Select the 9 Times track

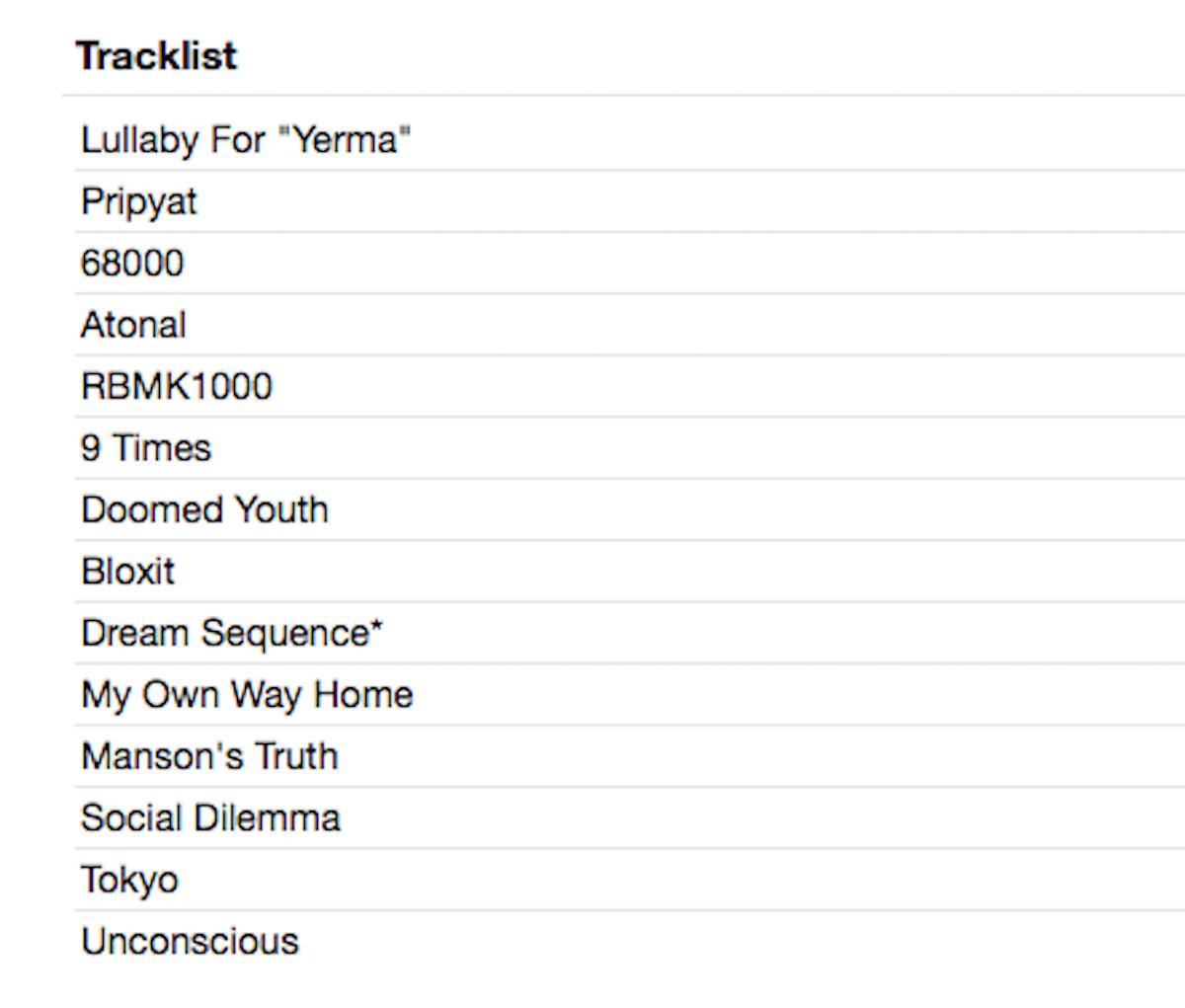coord(146,448)
